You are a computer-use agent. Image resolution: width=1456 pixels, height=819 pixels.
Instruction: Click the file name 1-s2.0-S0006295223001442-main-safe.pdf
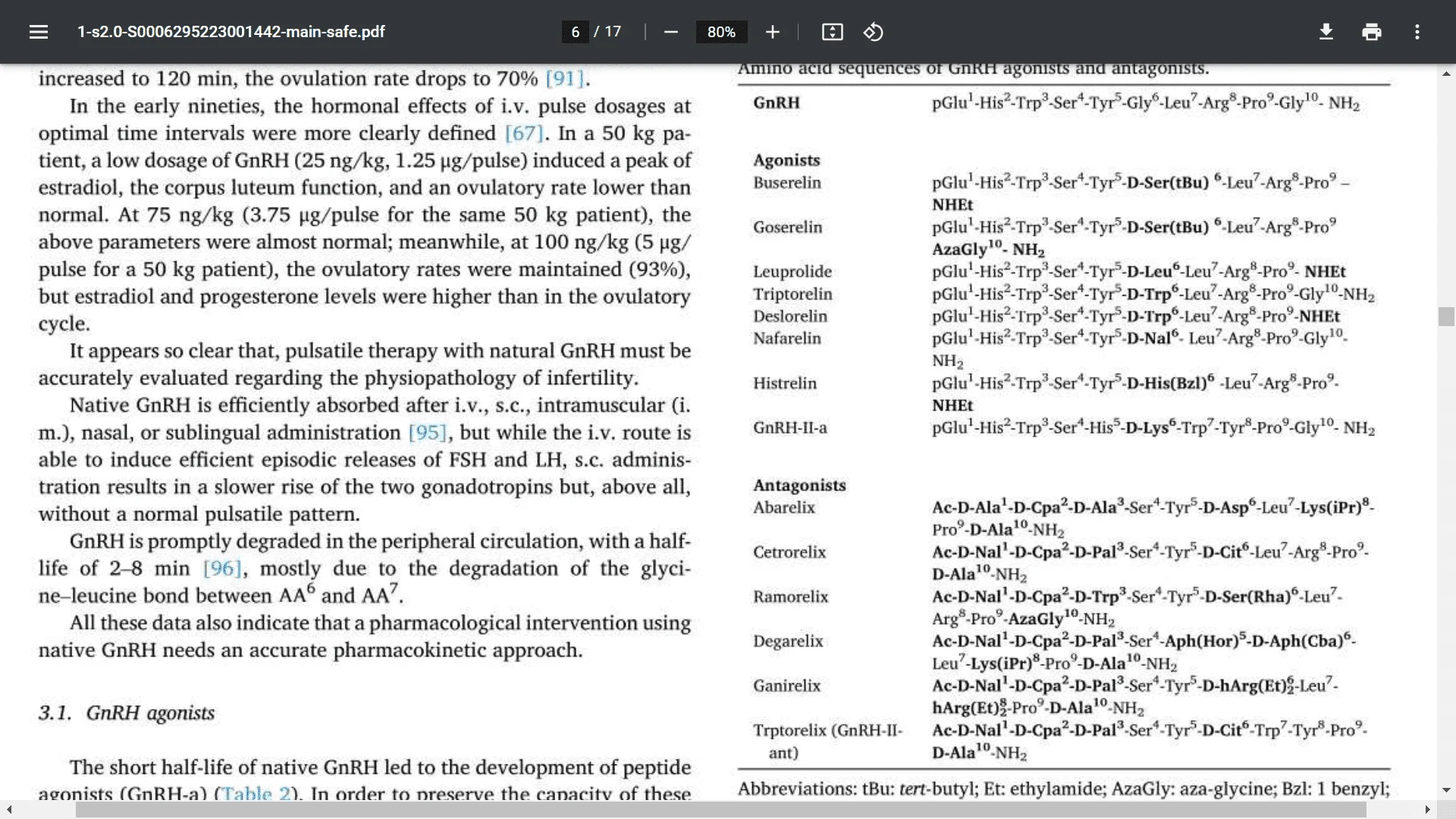(231, 32)
